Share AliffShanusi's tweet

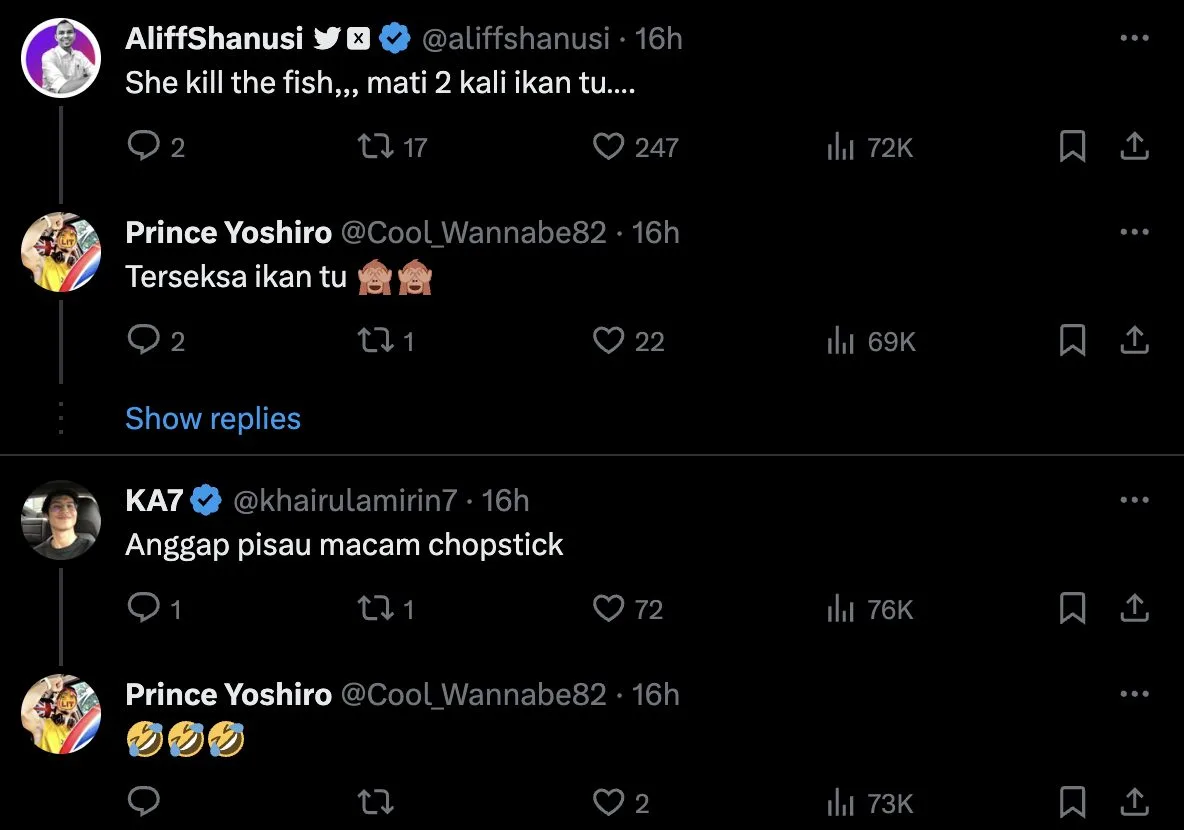(x=1133, y=148)
